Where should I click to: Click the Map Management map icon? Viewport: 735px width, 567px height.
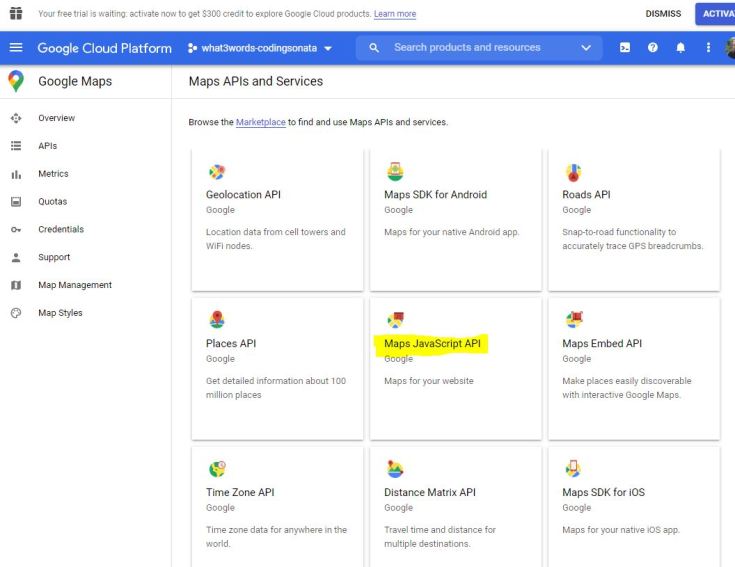point(16,285)
